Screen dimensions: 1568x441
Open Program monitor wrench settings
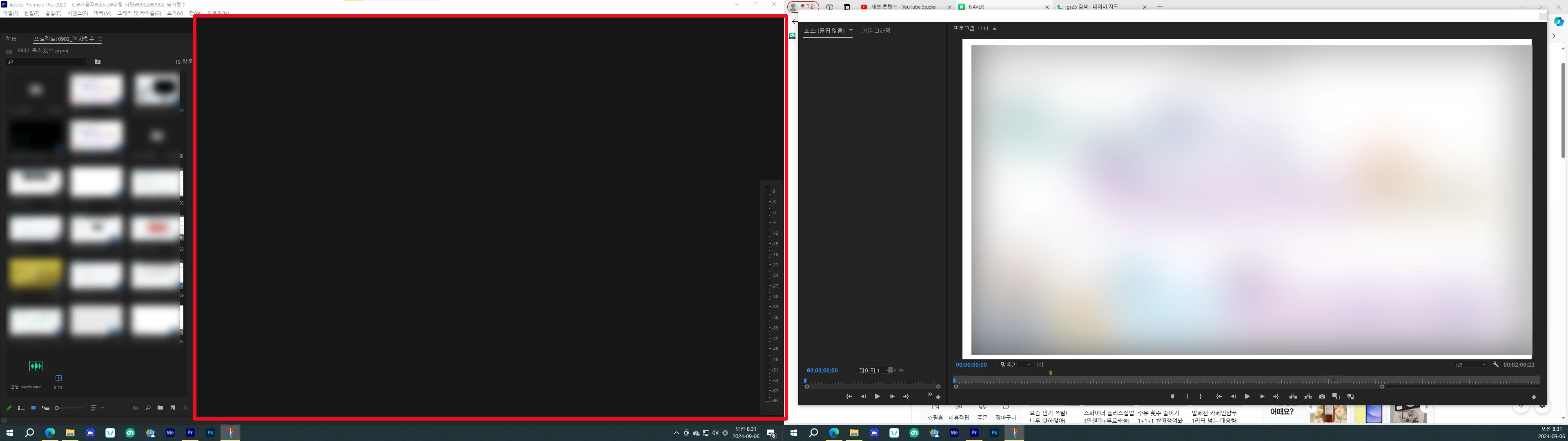click(1496, 365)
